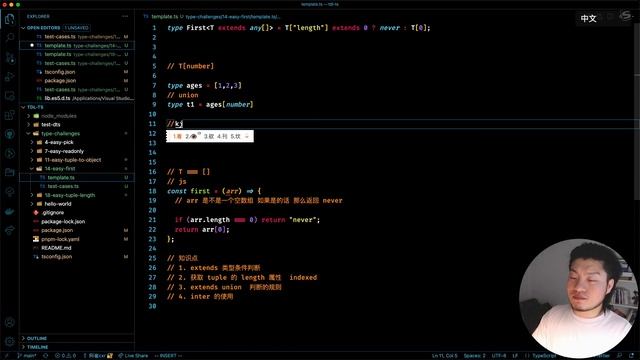Open the Source Control view icon
Image resolution: width=640 pixels, height=360 pixels.
pyautogui.click(x=9, y=58)
